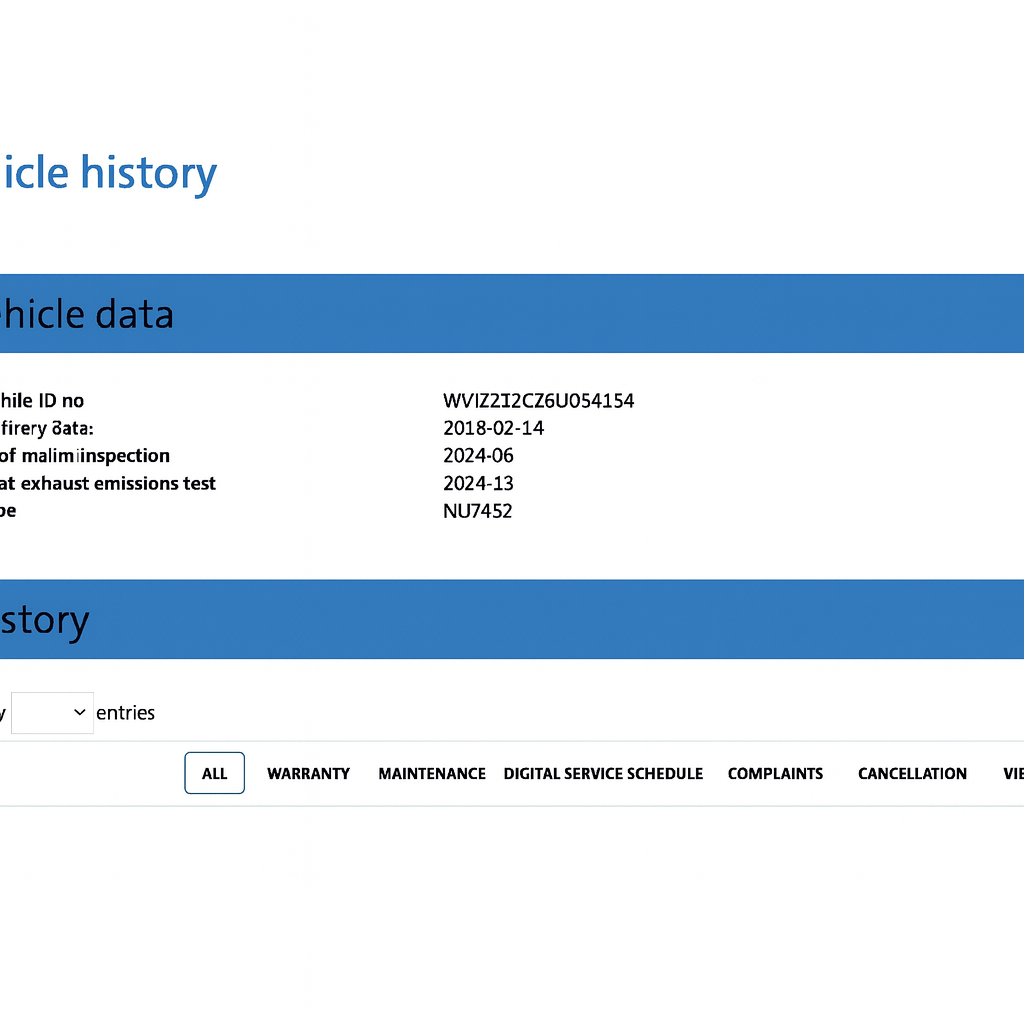The width and height of the screenshot is (1024, 1024).
Task: Click the emissions test value 2024-13
Action: click(478, 483)
